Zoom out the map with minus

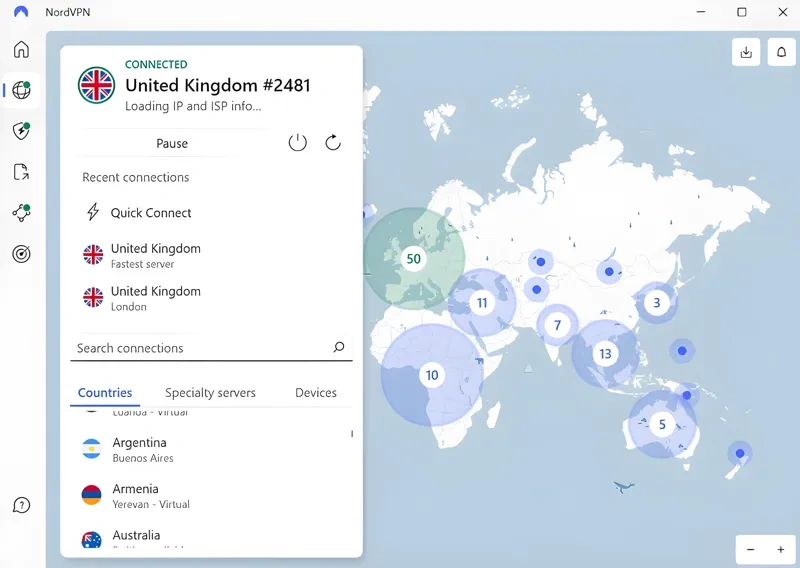[751, 550]
